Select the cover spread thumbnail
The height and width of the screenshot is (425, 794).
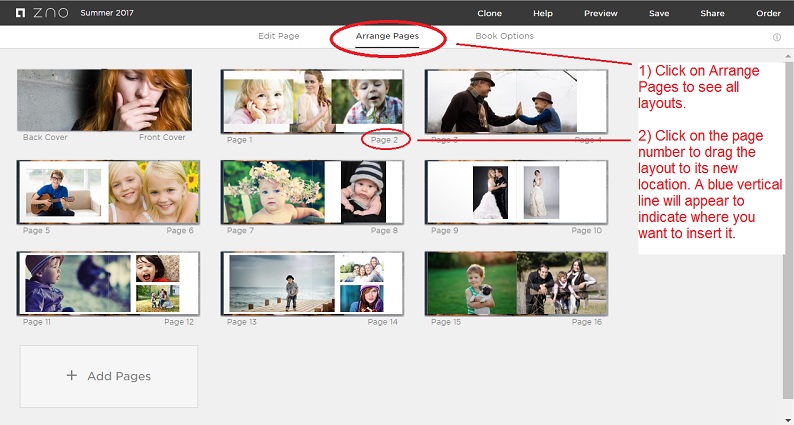[x=104, y=100]
